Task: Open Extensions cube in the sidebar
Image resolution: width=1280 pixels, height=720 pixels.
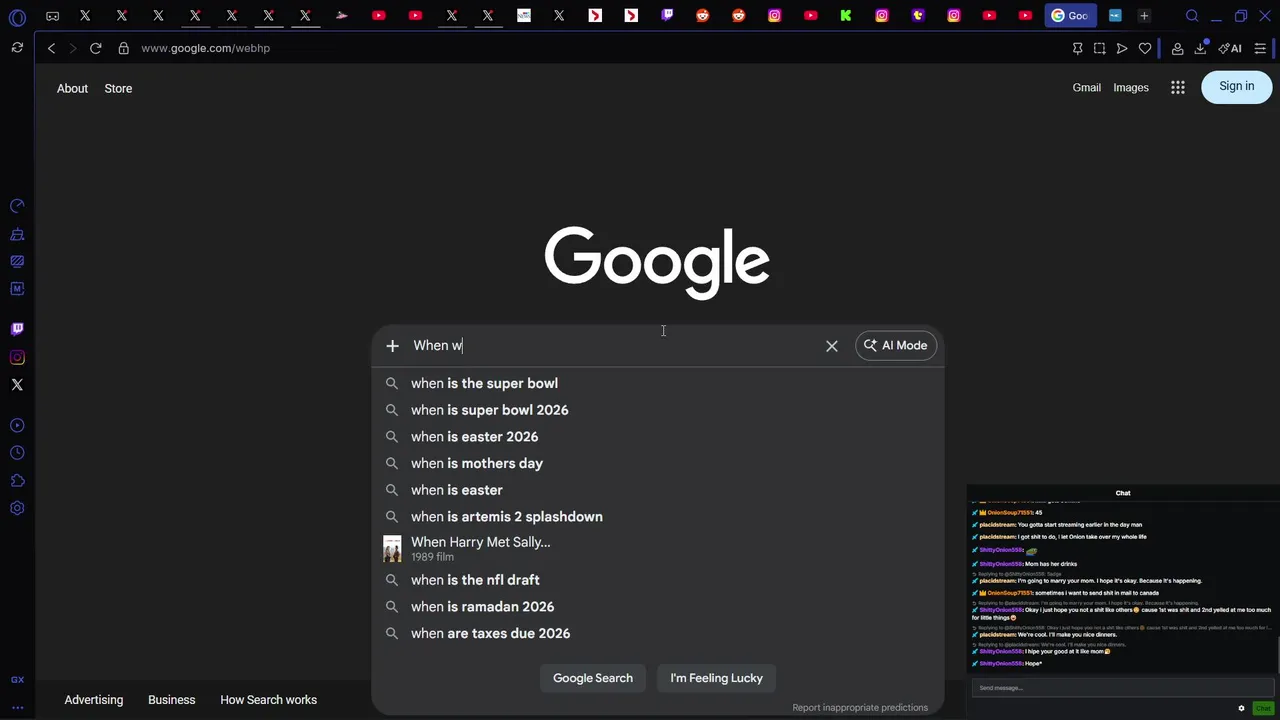Action: pos(17,481)
